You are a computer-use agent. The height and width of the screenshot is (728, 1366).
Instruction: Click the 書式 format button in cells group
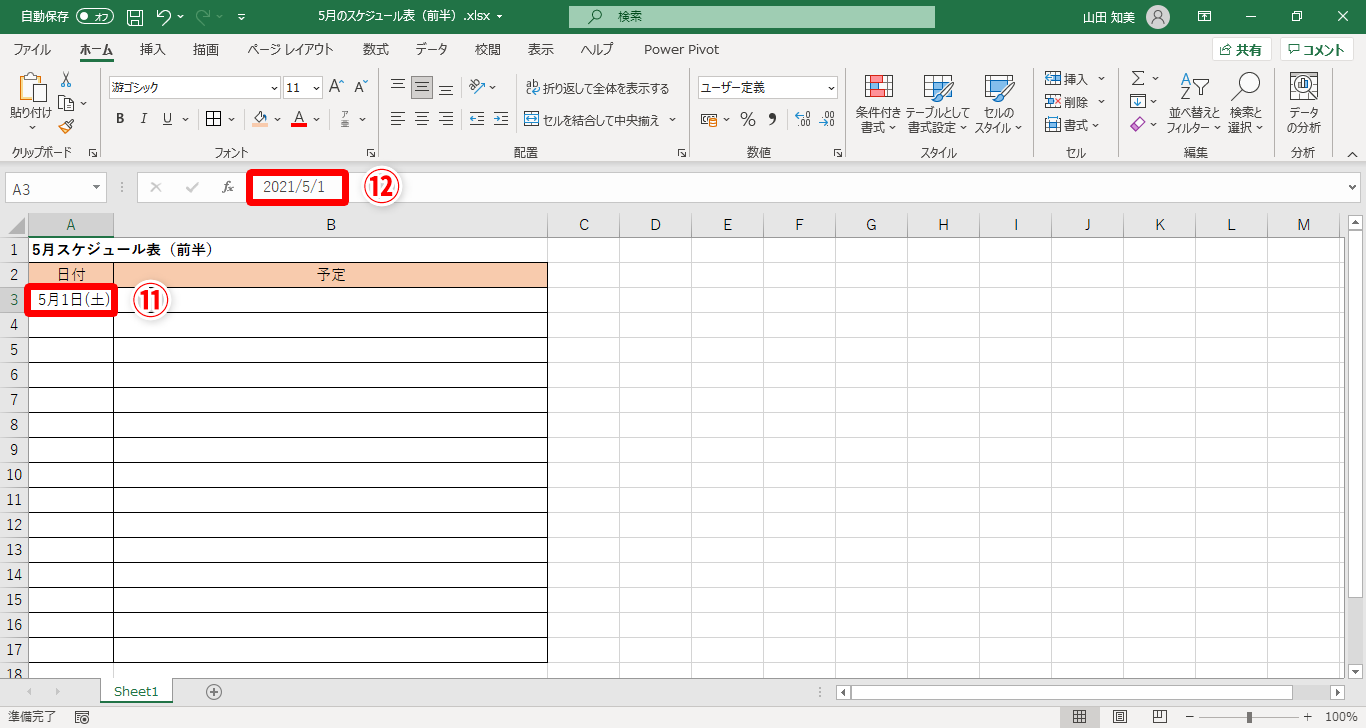pyautogui.click(x=1072, y=125)
